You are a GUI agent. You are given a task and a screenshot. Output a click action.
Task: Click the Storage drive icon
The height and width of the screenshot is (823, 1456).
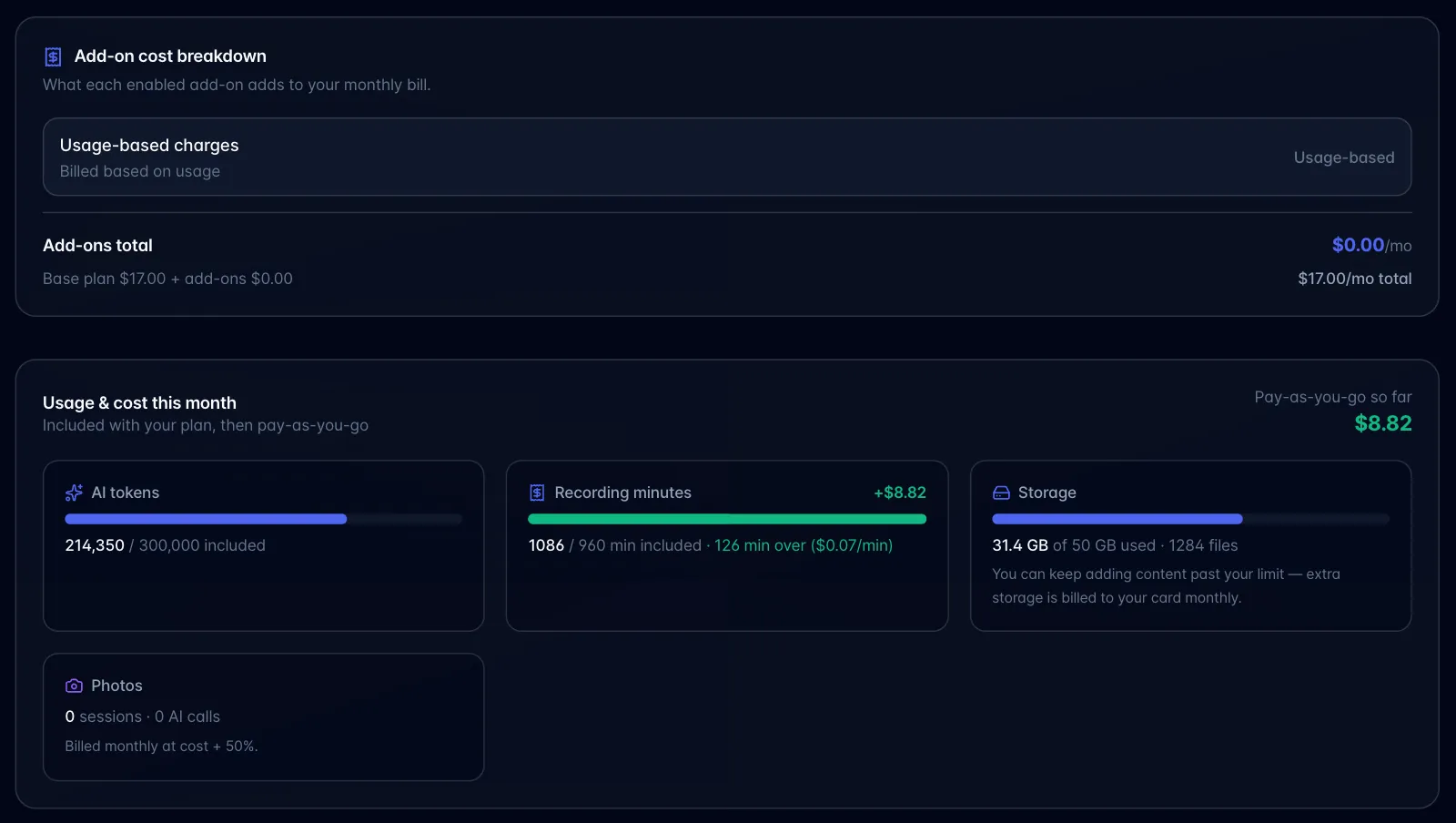[x=1001, y=493]
